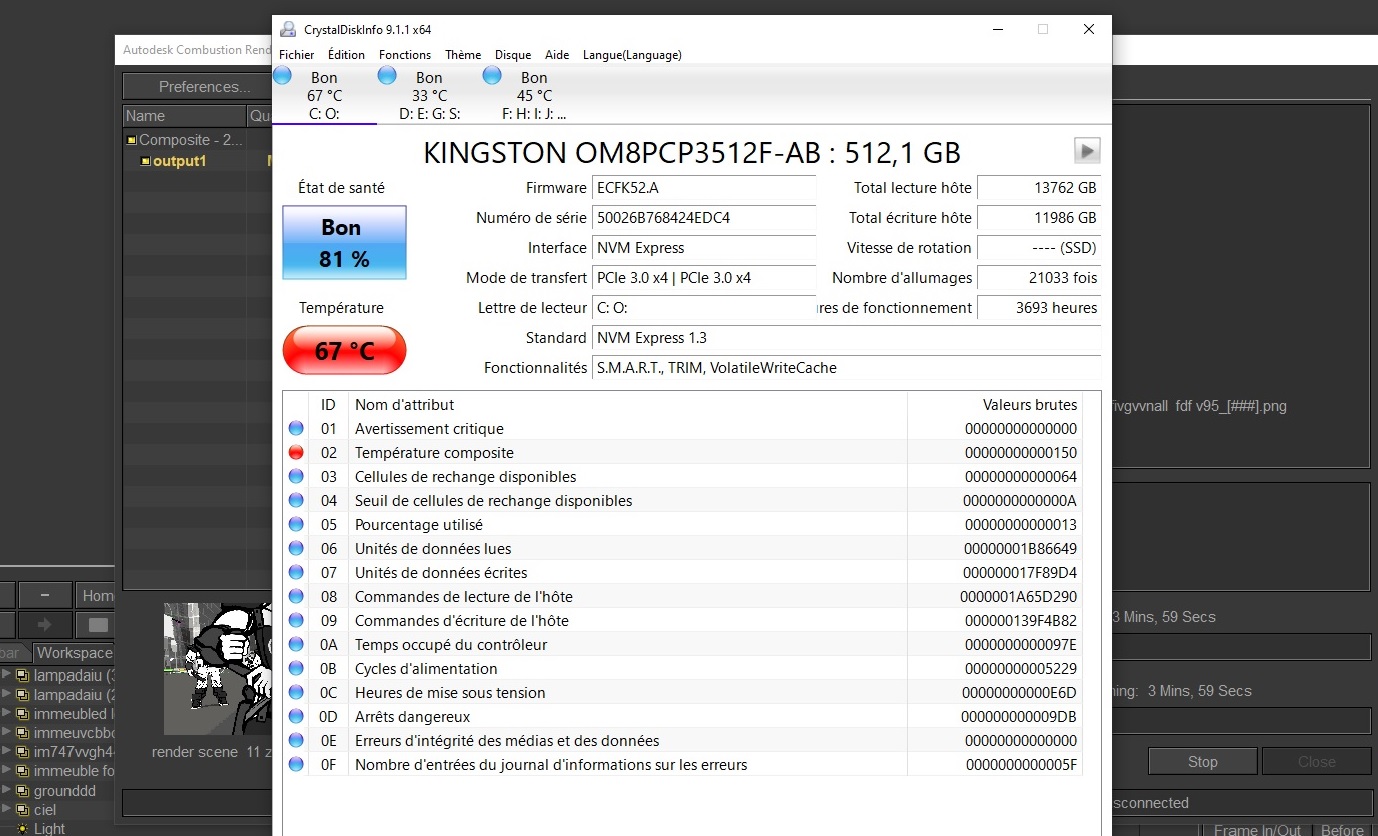The height and width of the screenshot is (836, 1378).
Task: Click the red 67 °C temperature indicator
Action: point(344,351)
